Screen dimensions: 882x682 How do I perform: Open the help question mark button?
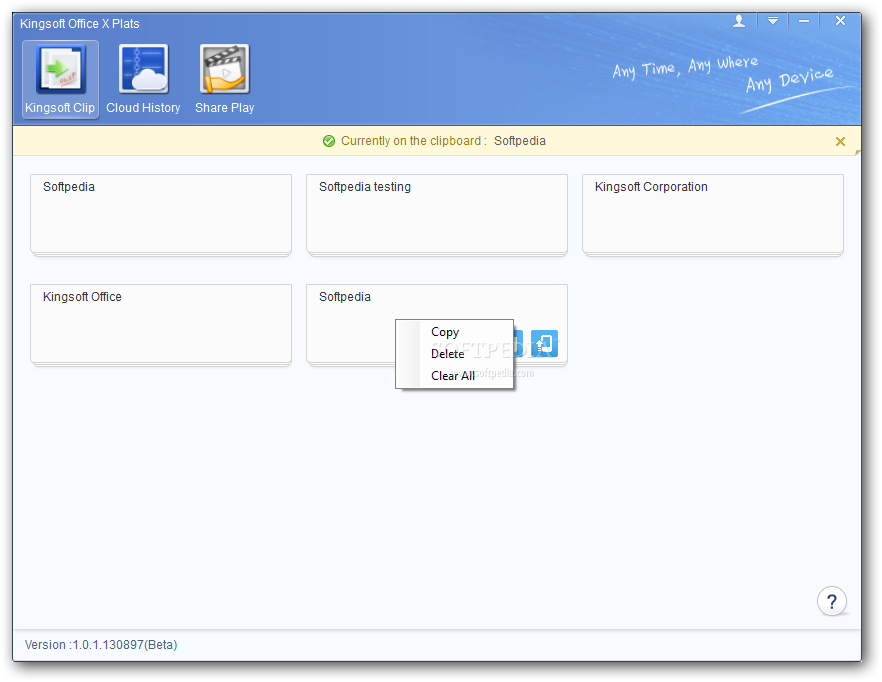pyautogui.click(x=831, y=602)
